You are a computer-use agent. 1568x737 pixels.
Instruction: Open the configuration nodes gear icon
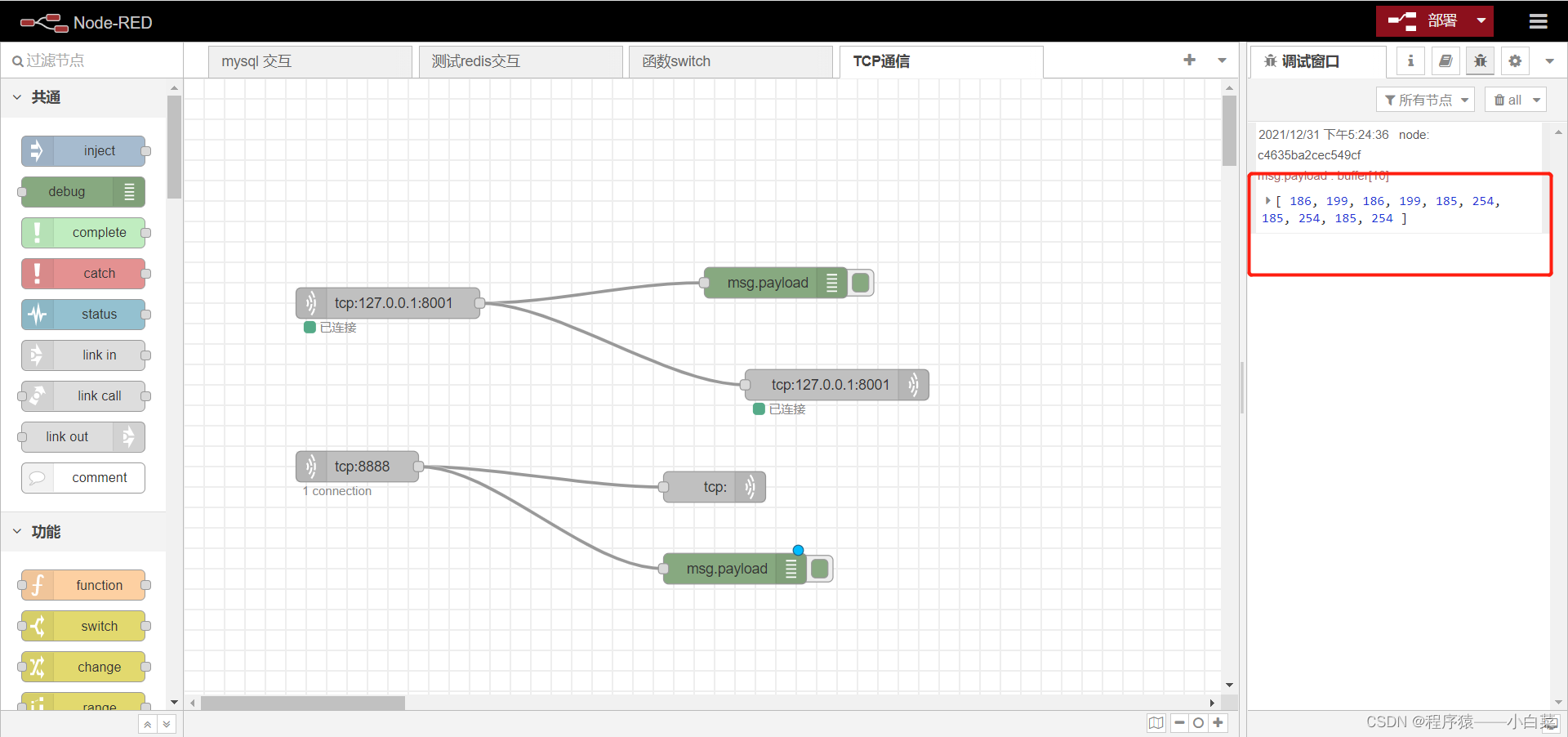[x=1515, y=61]
